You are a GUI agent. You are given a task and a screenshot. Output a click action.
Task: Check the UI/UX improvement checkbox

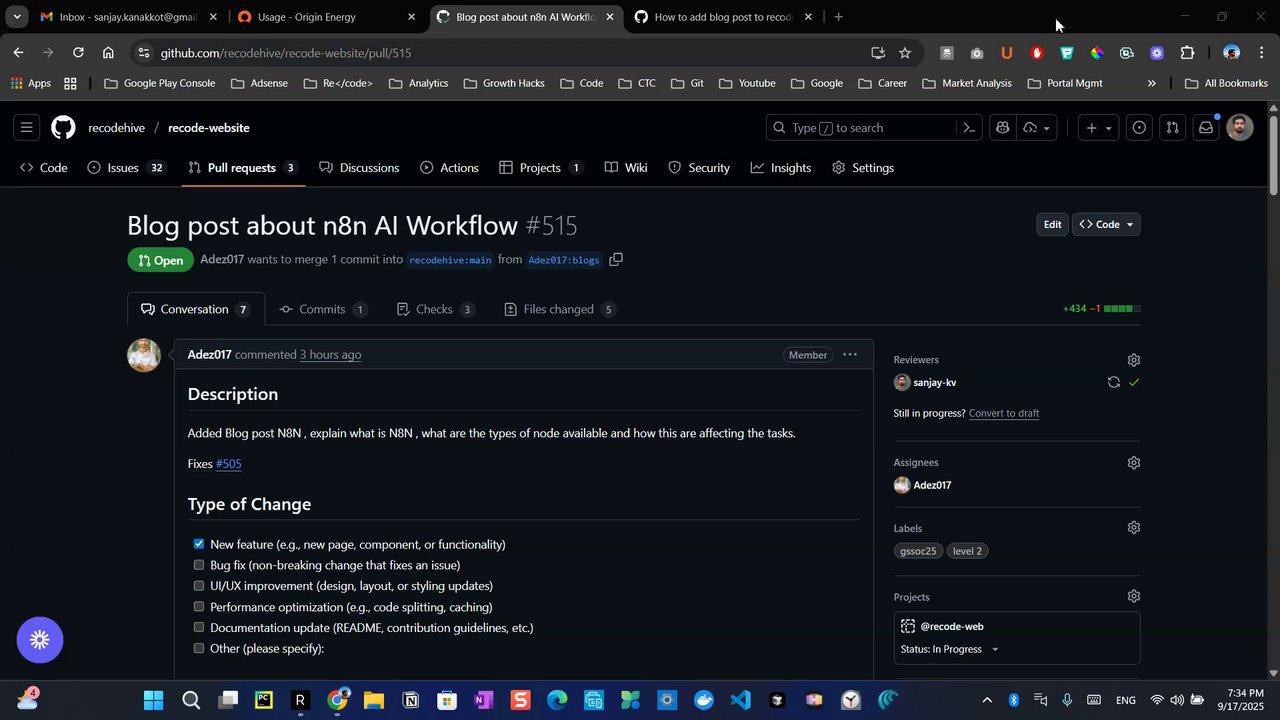(x=199, y=586)
